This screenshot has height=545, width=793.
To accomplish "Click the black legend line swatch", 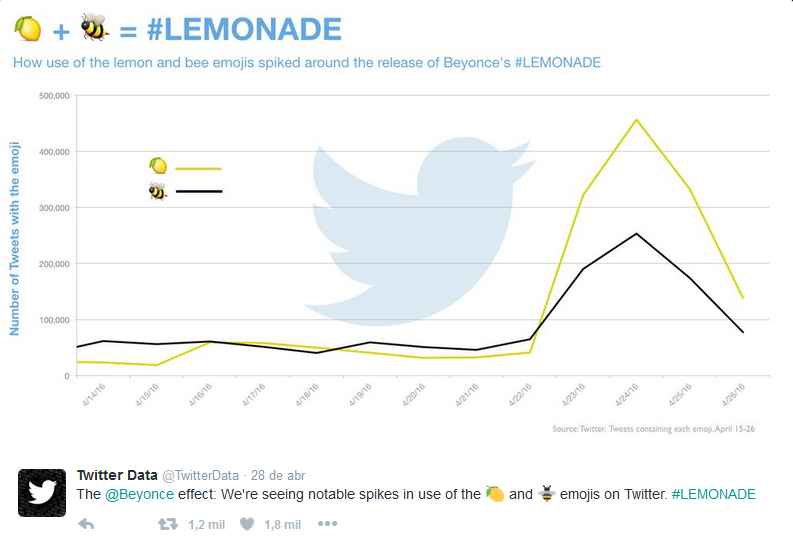I will 198,190.
